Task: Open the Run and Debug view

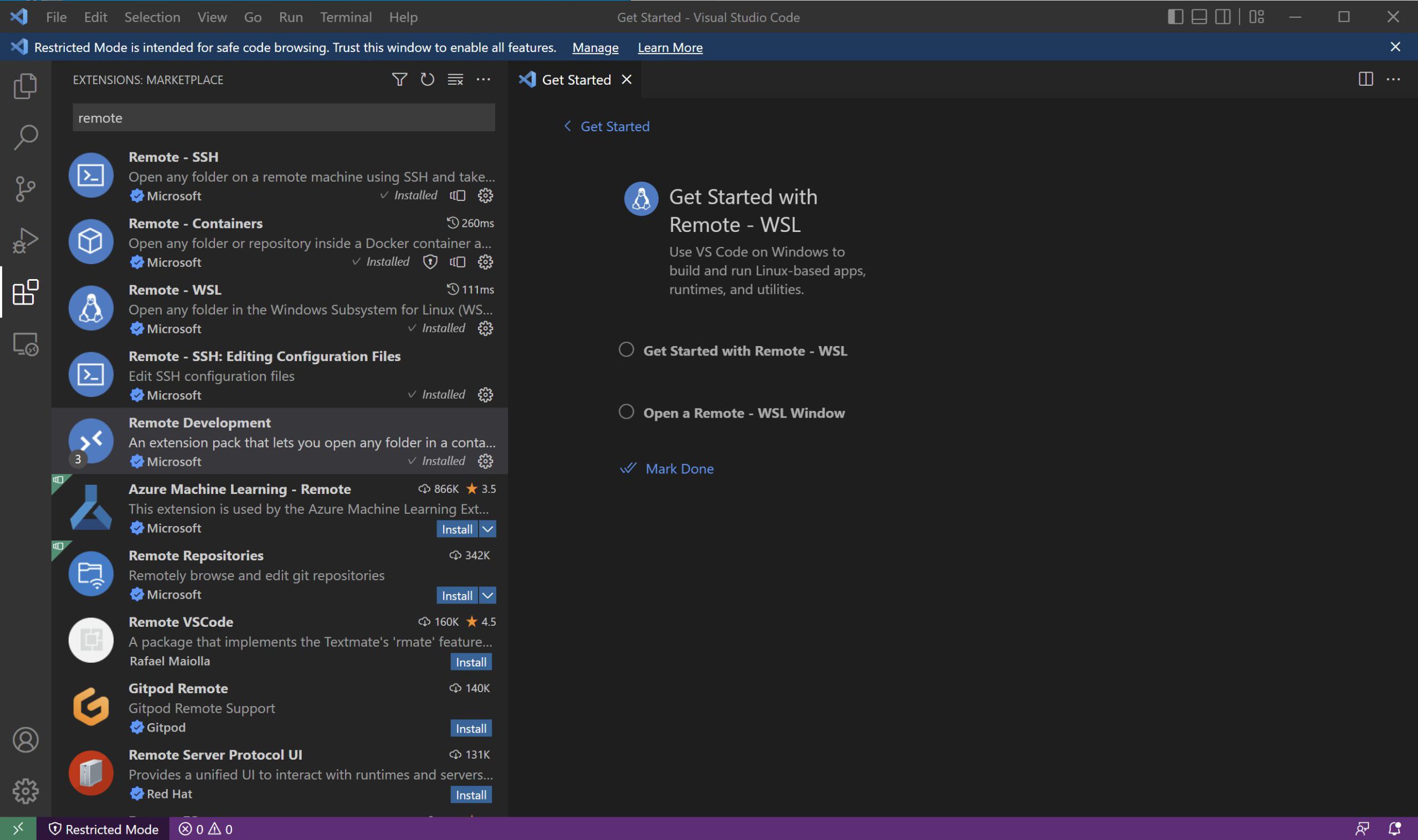Action: coord(25,240)
